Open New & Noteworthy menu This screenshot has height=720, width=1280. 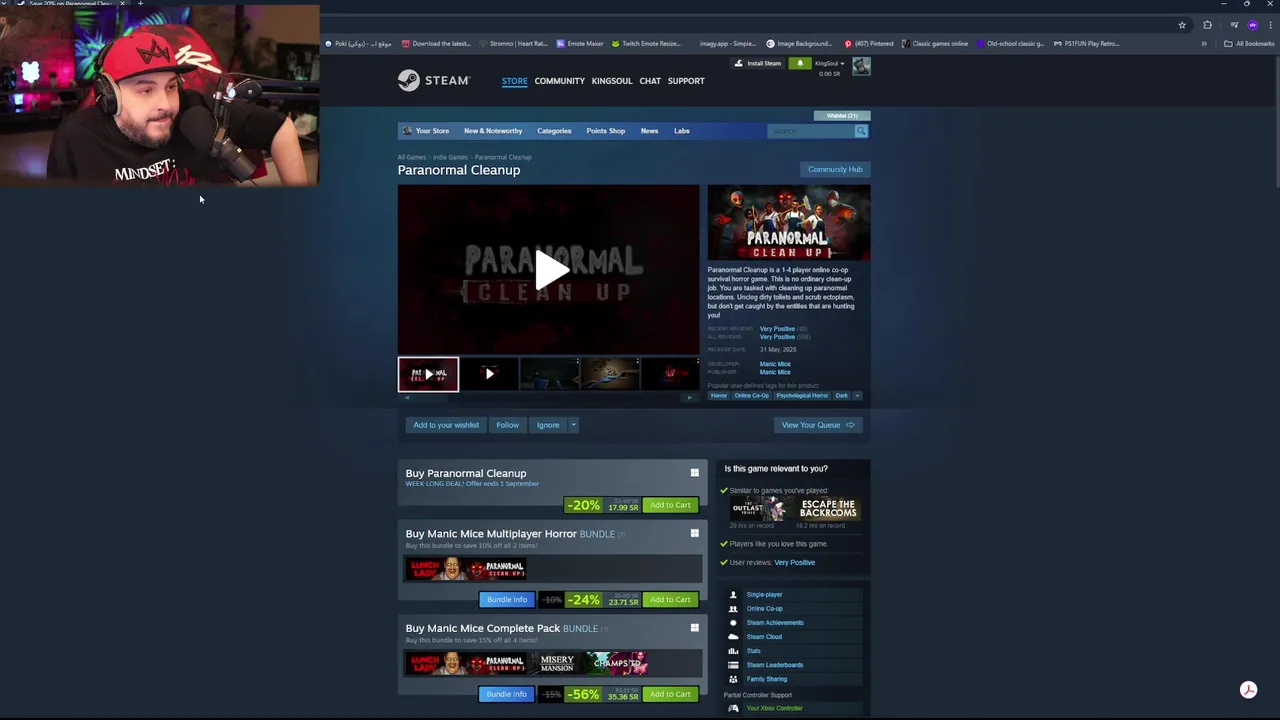point(493,131)
